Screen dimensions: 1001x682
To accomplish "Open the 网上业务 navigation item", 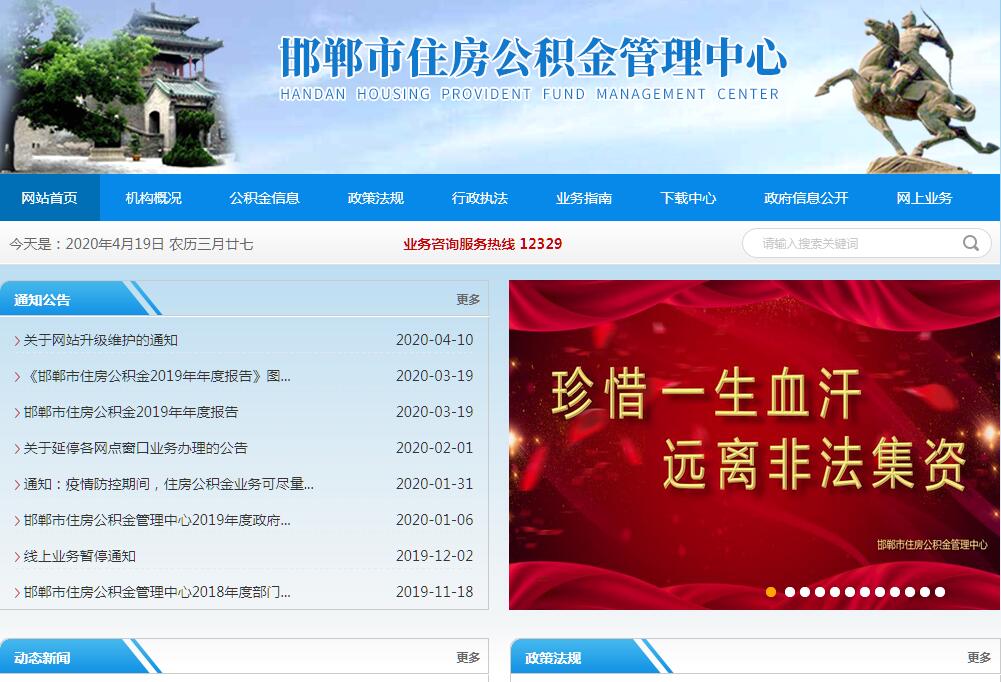I will [x=923, y=198].
